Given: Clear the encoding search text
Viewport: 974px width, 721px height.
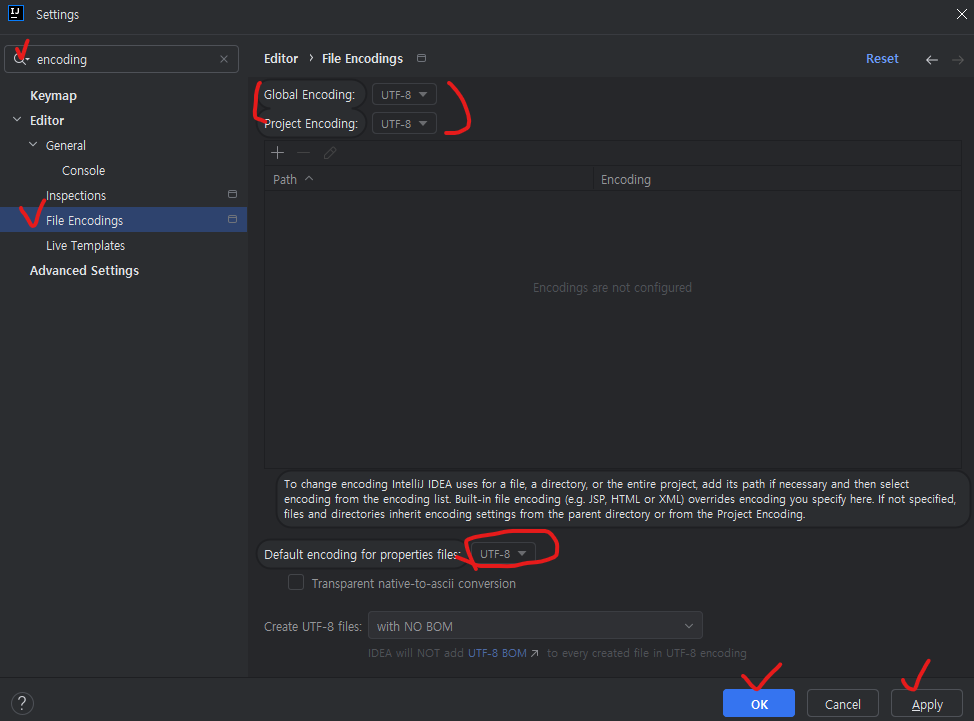Looking at the screenshot, I should click(x=224, y=59).
